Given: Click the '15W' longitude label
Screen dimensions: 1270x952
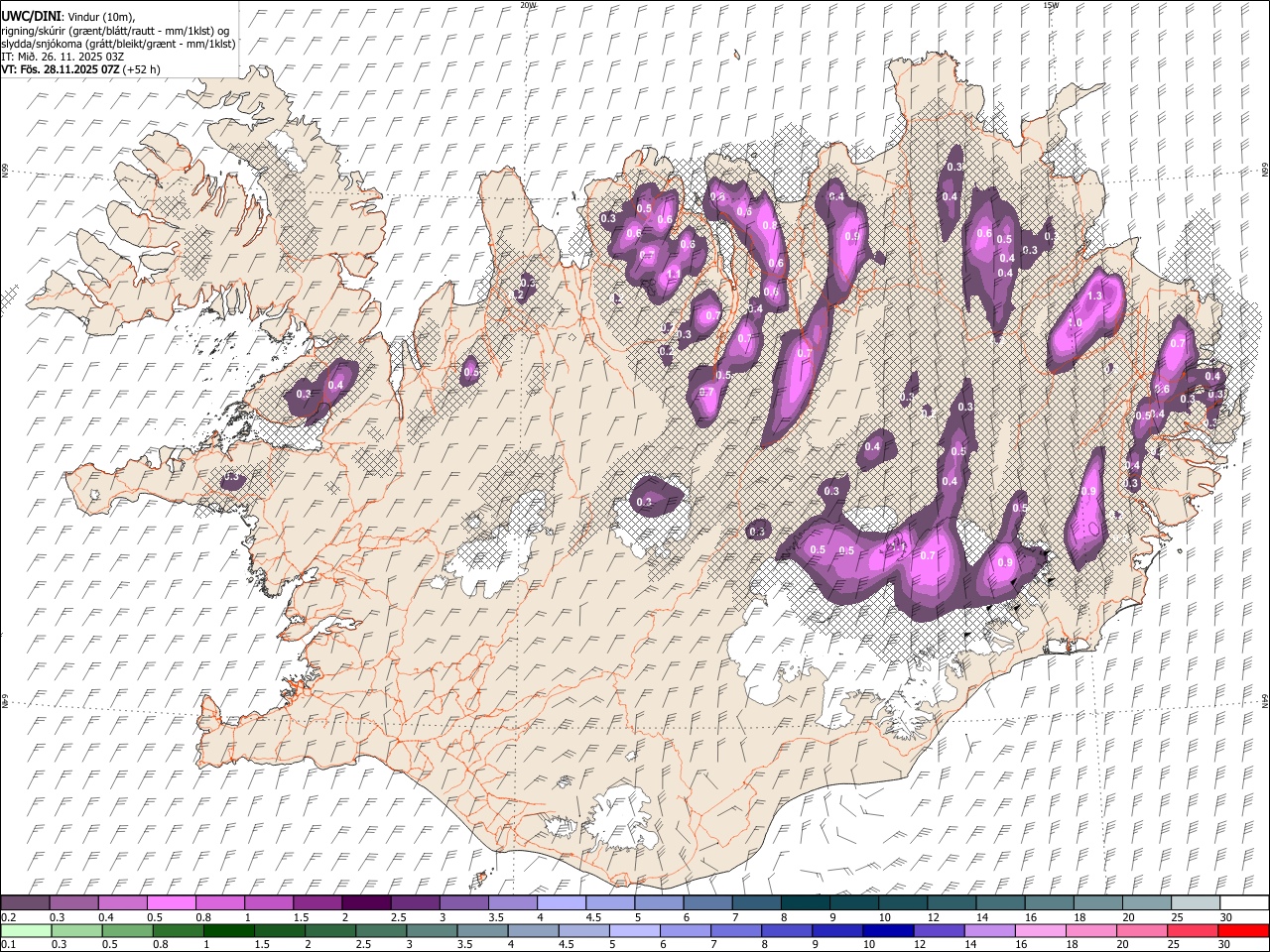Looking at the screenshot, I should pyautogui.click(x=1050, y=5).
